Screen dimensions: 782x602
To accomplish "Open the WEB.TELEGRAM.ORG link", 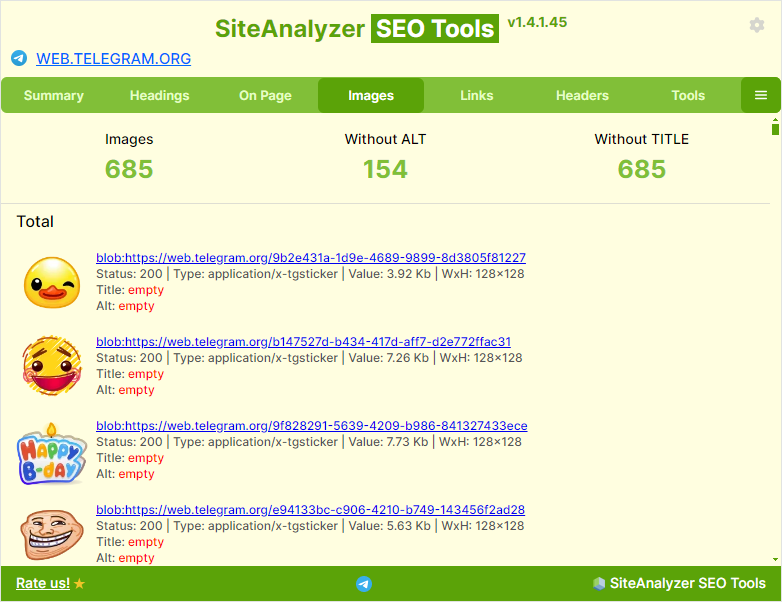I will tap(114, 59).
